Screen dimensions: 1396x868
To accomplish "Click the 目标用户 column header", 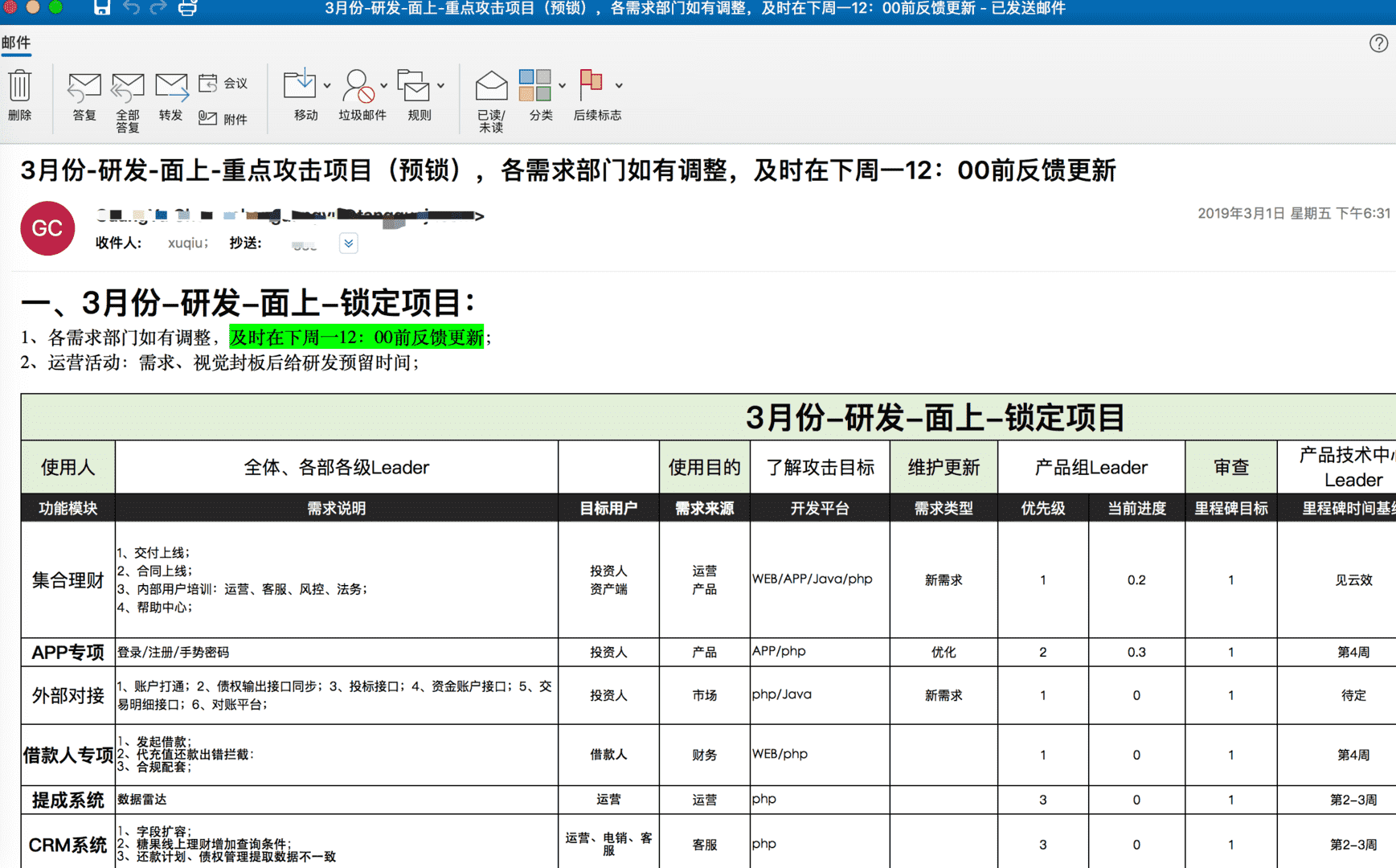I will 608,508.
